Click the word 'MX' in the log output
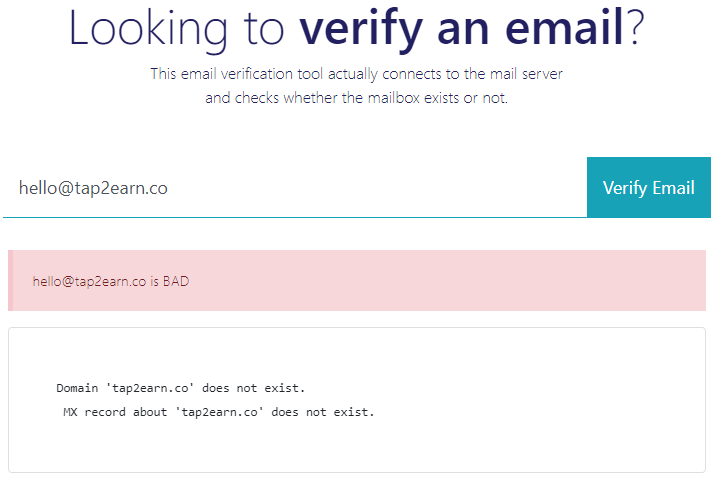716x482 pixels. (x=70, y=412)
